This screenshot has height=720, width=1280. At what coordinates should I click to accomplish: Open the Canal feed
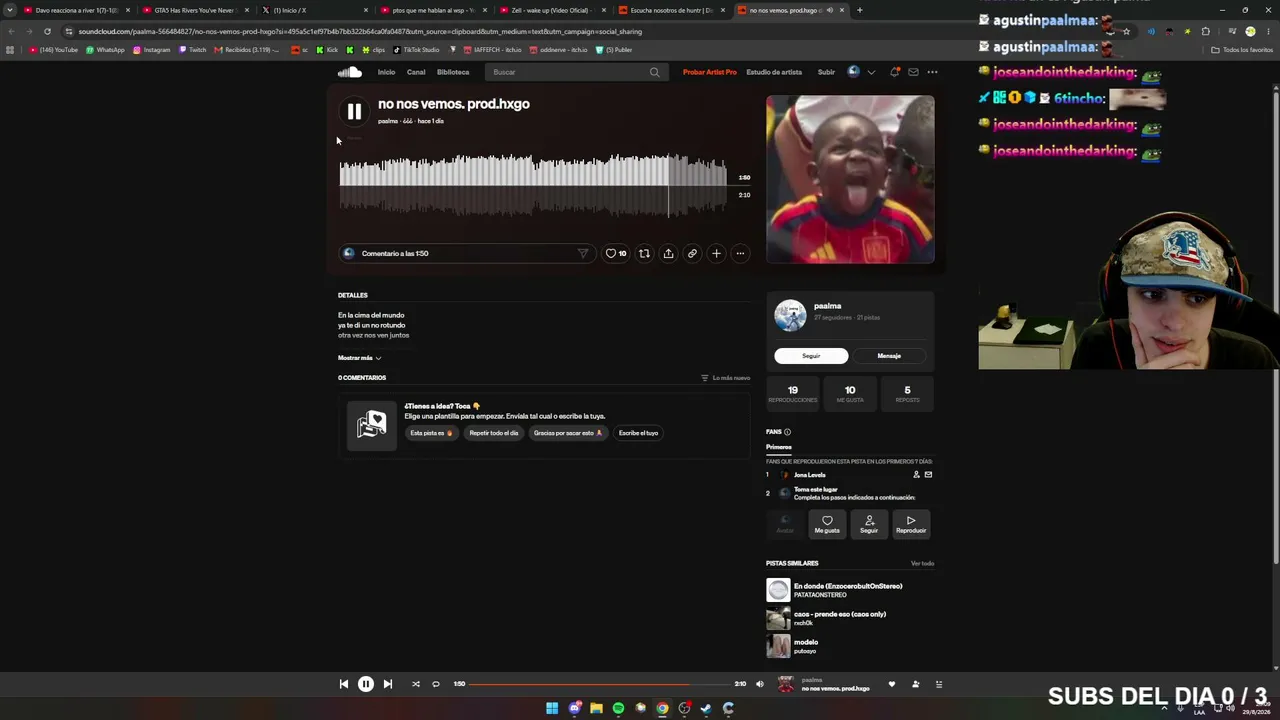point(416,72)
